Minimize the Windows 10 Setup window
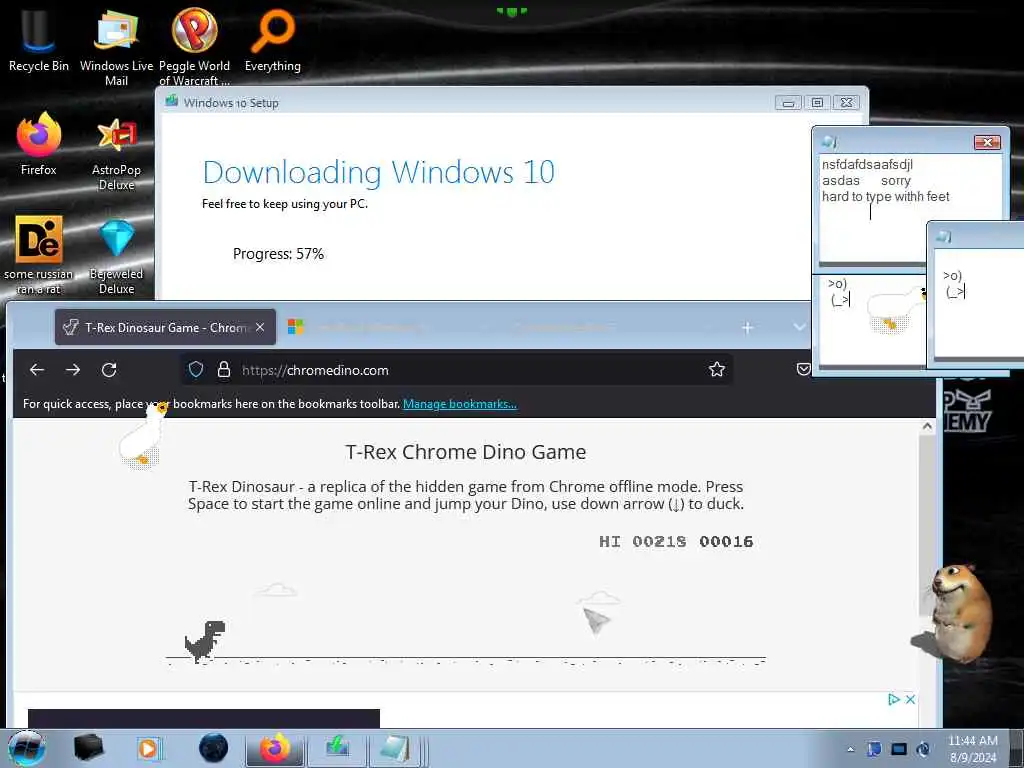Image resolution: width=1024 pixels, height=768 pixels. [x=788, y=103]
